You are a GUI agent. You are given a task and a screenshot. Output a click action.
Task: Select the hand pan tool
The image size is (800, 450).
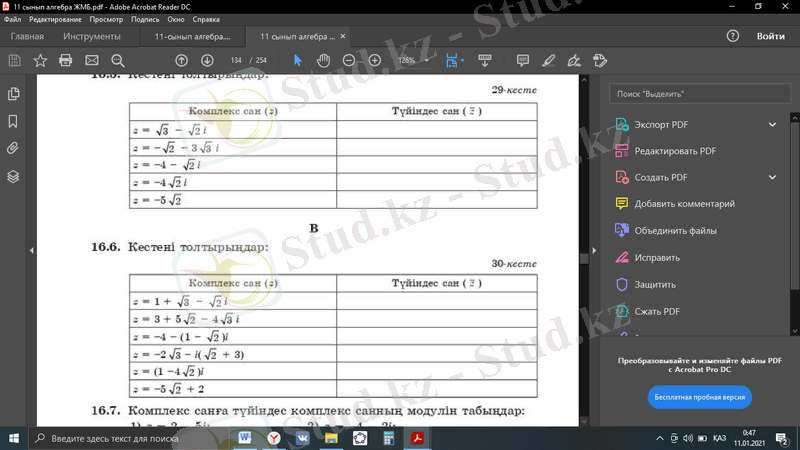(323, 60)
